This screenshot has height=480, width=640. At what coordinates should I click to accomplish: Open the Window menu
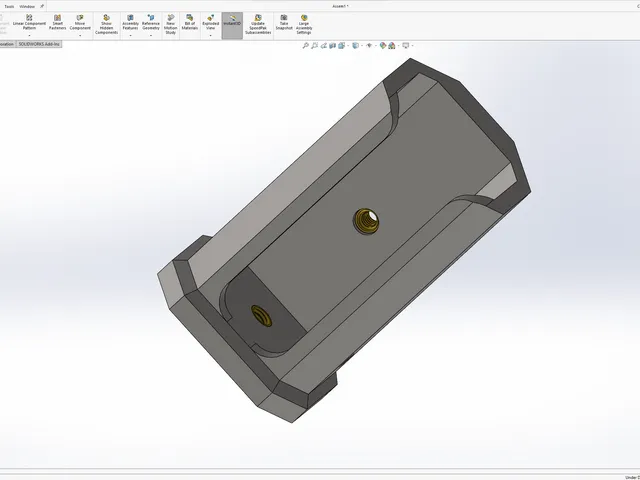pyautogui.click(x=27, y=7)
